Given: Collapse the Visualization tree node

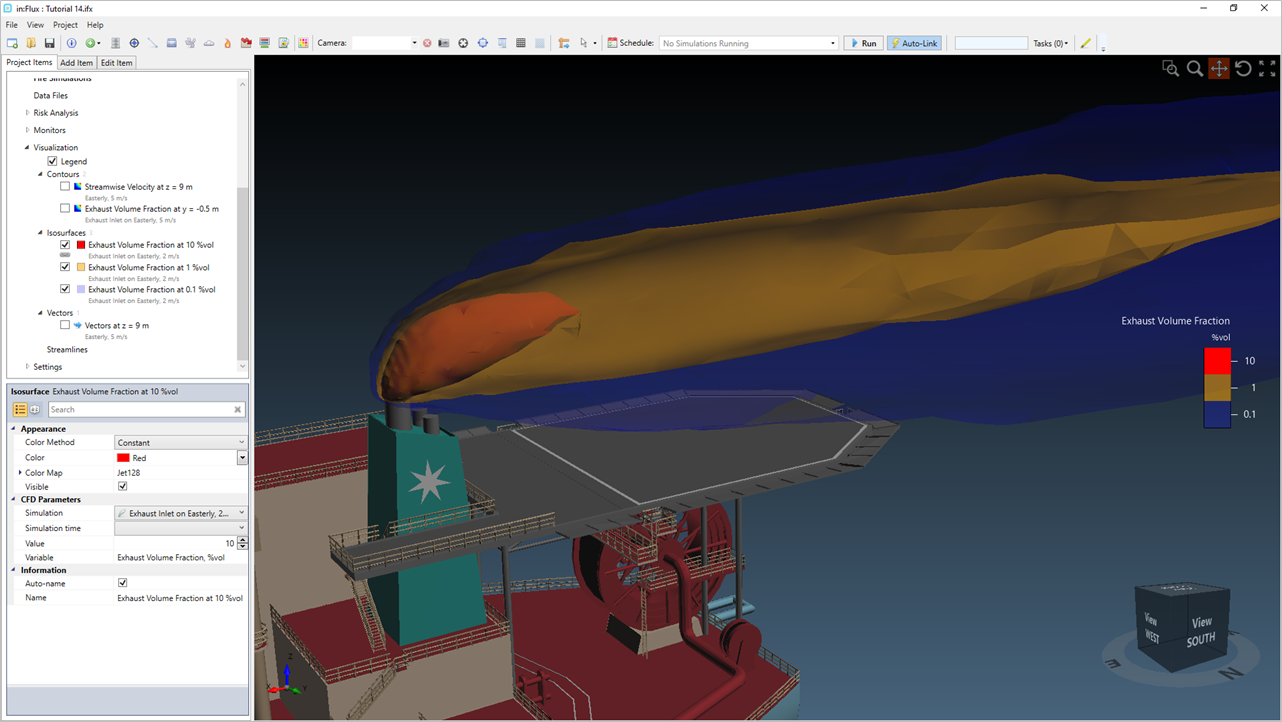Looking at the screenshot, I should [x=27, y=147].
